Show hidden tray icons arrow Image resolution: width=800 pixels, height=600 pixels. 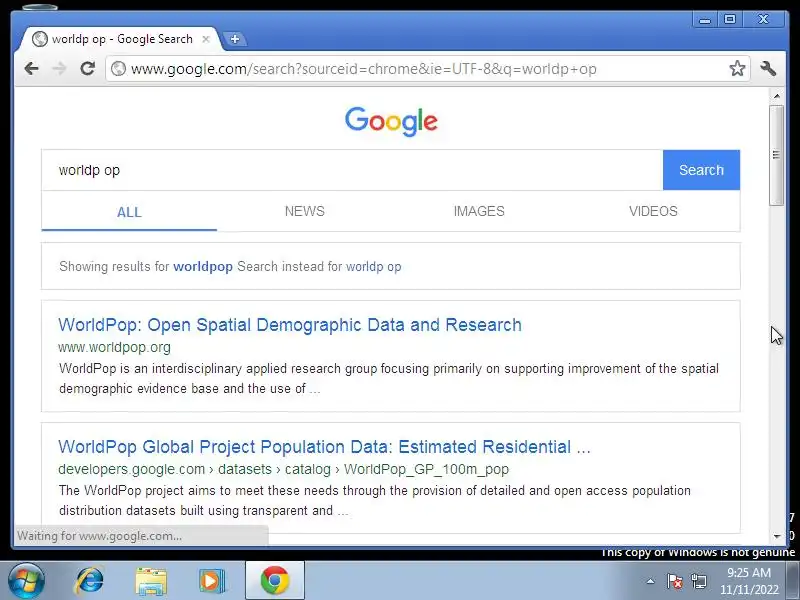[651, 581]
